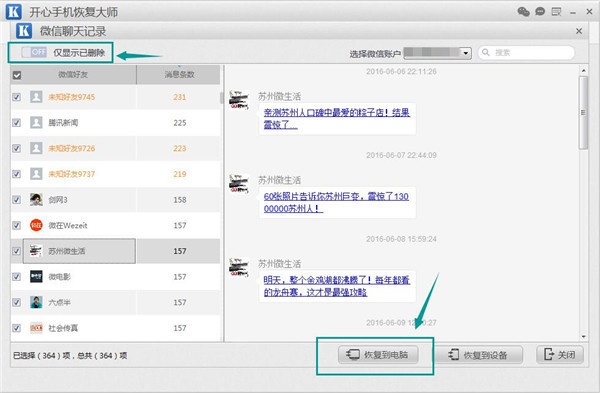The image size is (600, 393).
Task: Open the 亲测苏州人口碑中最爱的粽子店 link
Action: pyautogui.click(x=337, y=118)
